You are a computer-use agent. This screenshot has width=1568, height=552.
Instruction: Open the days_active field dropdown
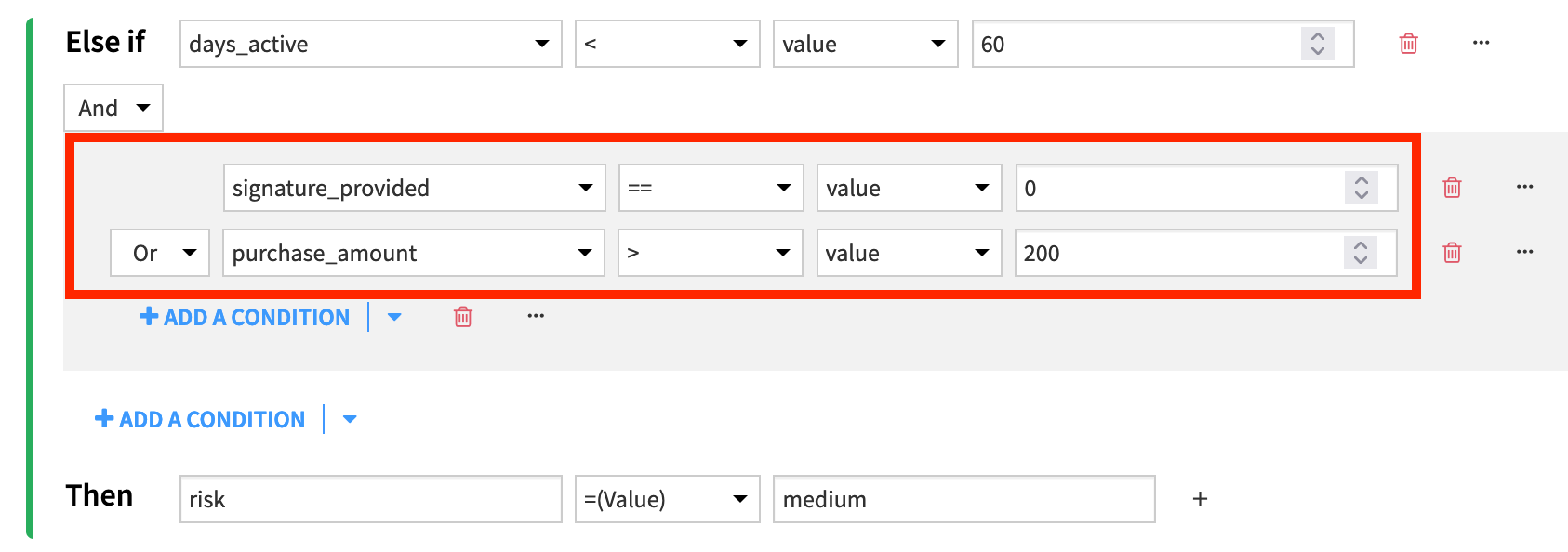[x=370, y=44]
